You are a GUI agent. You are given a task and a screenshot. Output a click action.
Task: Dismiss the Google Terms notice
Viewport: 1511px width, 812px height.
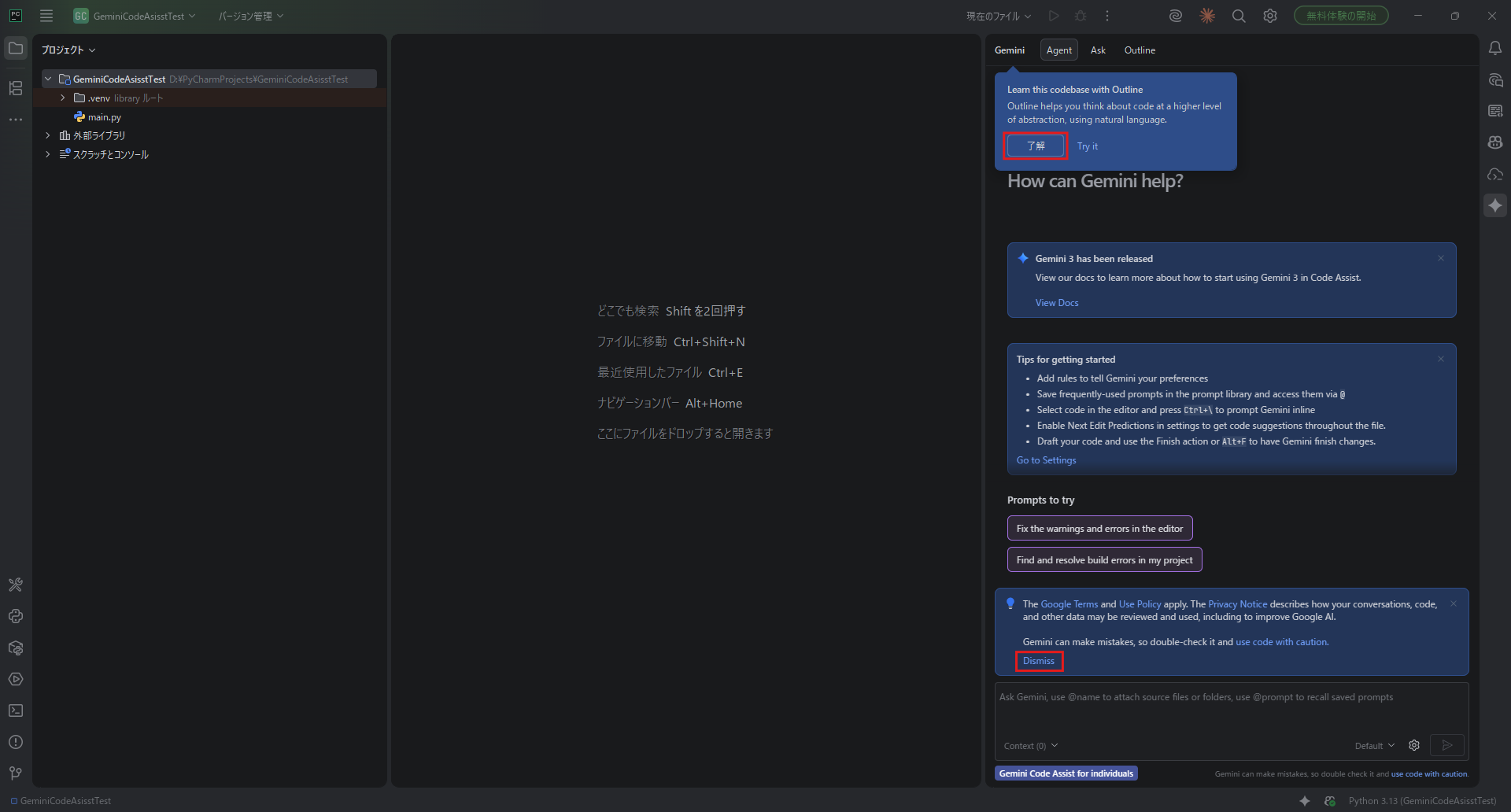coord(1039,661)
